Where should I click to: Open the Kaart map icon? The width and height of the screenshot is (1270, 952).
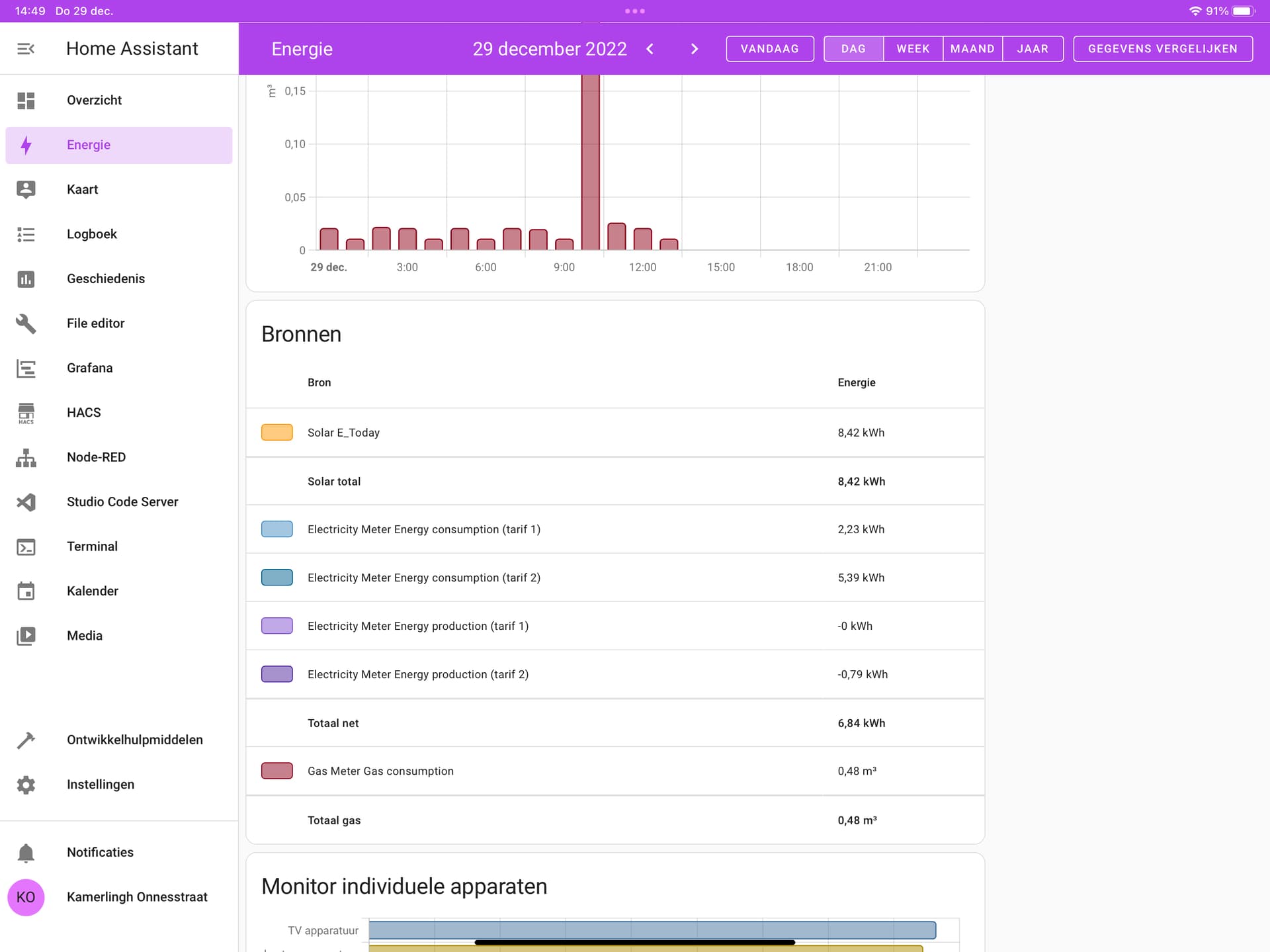[26, 190]
